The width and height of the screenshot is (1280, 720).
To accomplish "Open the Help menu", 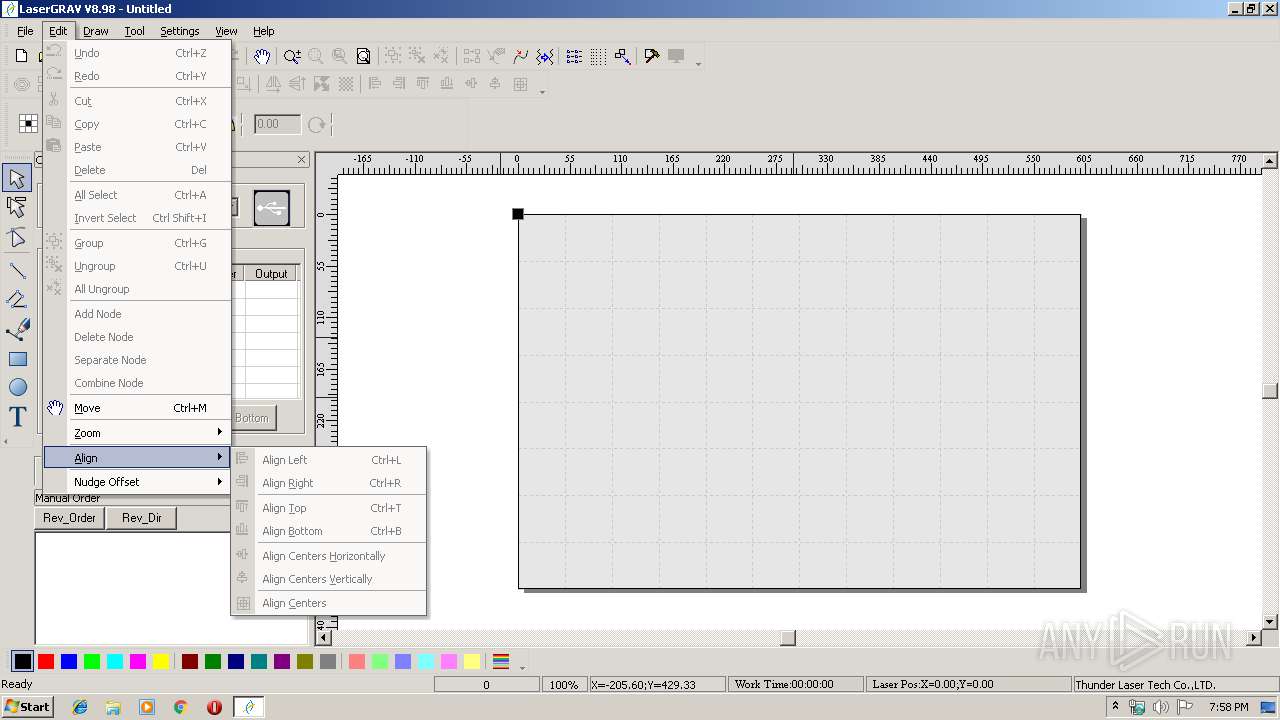I will 264,31.
